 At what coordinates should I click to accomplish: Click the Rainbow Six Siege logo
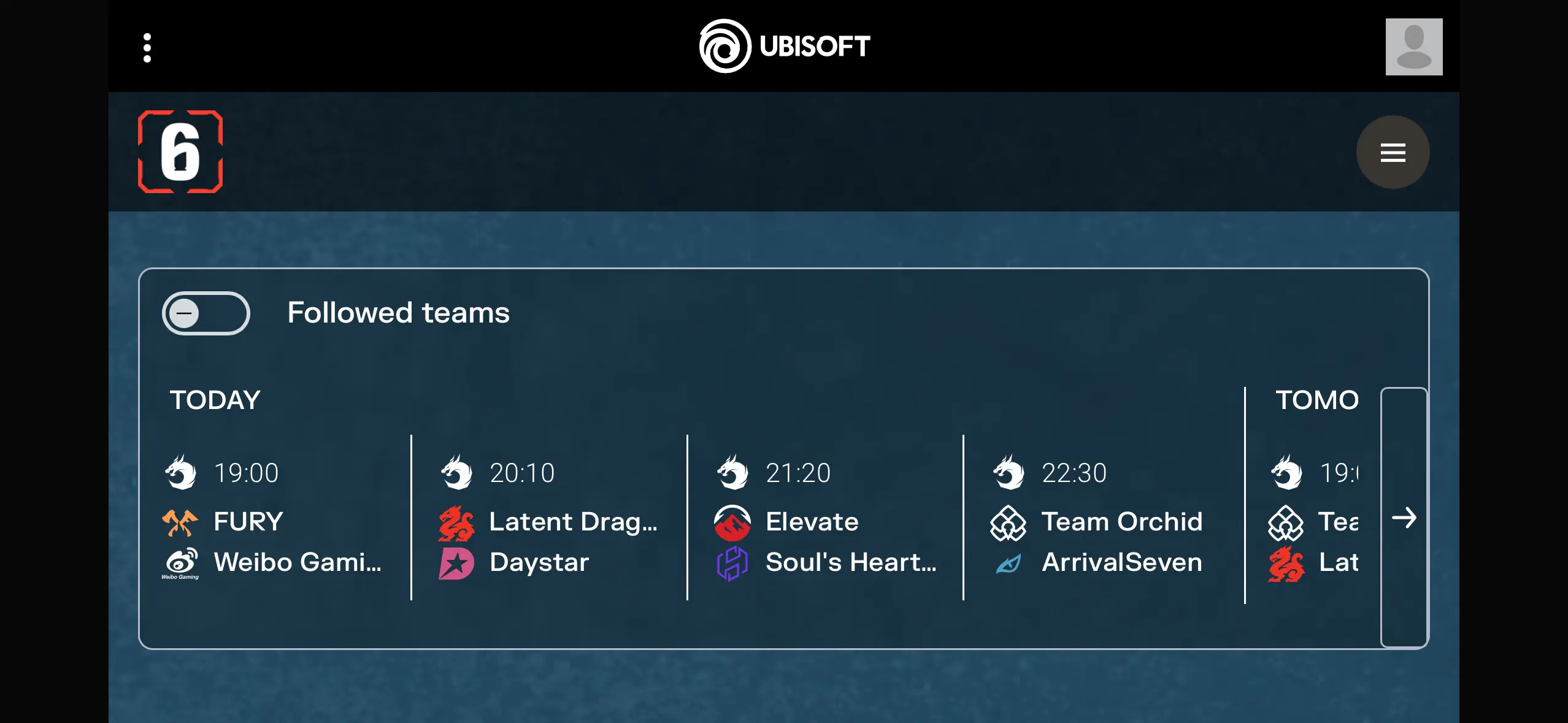coord(180,152)
